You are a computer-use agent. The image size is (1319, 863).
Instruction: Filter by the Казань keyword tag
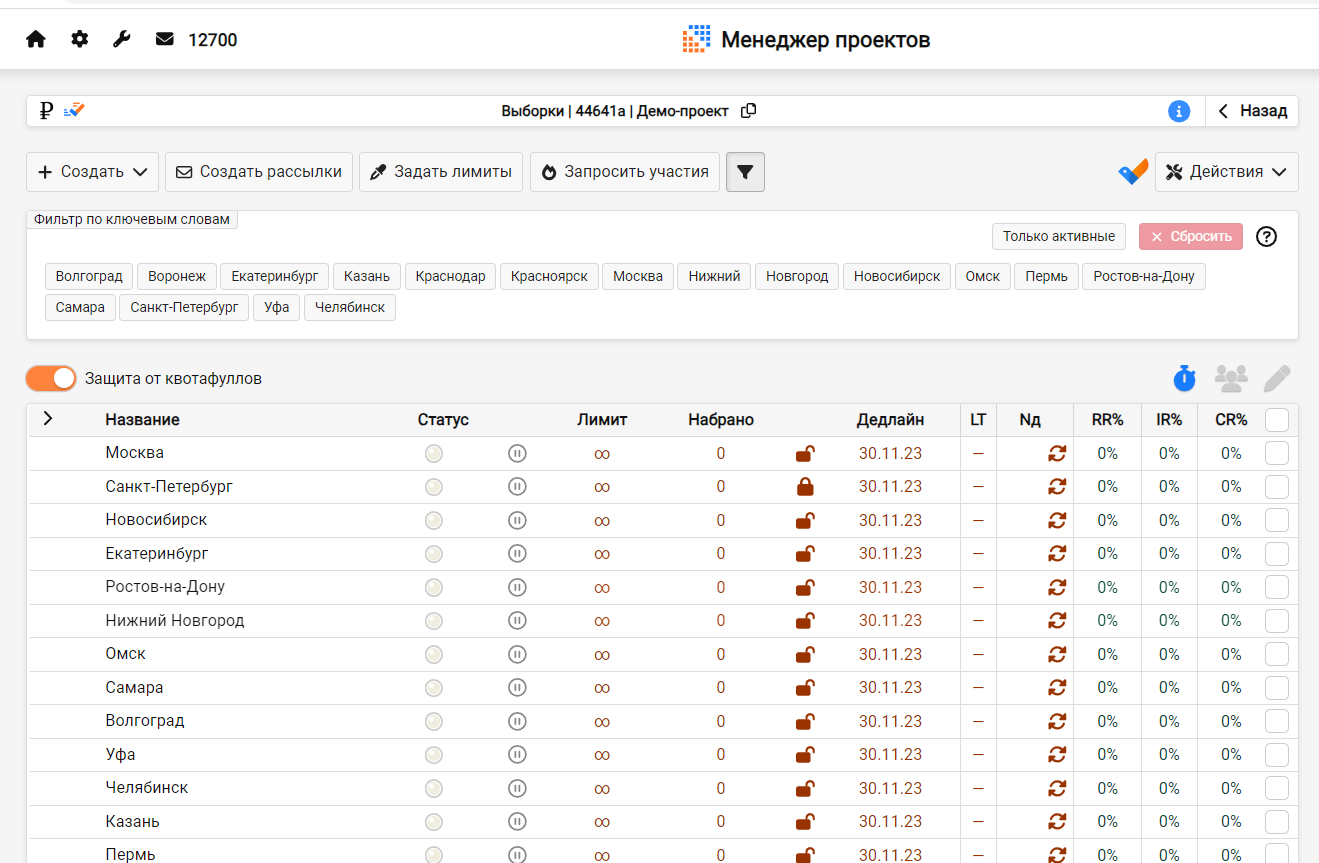[367, 276]
